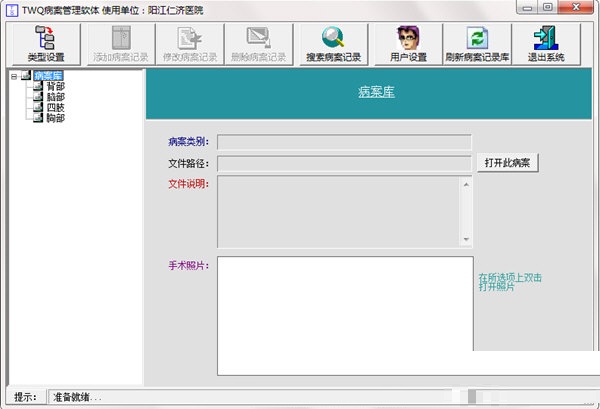Screen dimensions: 600x409
Task: Click the 文件说明 scrollbar up arrow
Action: coord(466,184)
